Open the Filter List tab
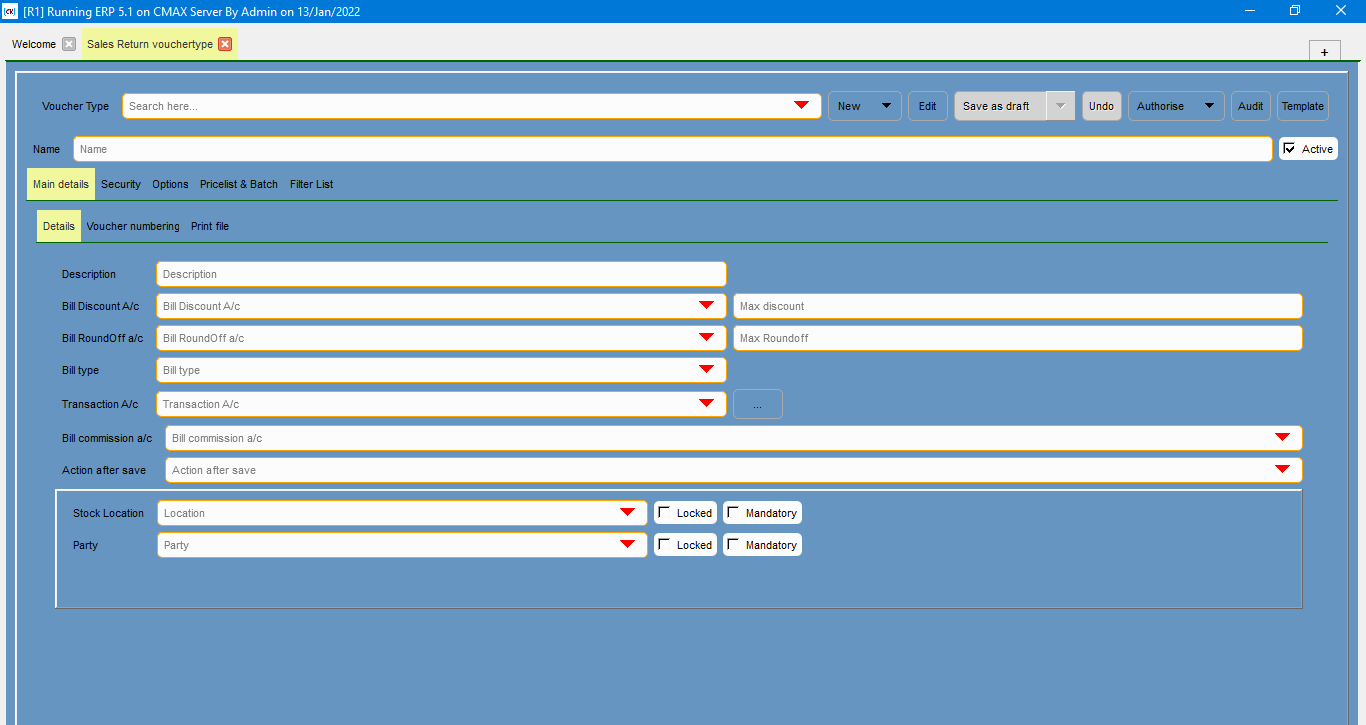1366x725 pixels. point(311,184)
